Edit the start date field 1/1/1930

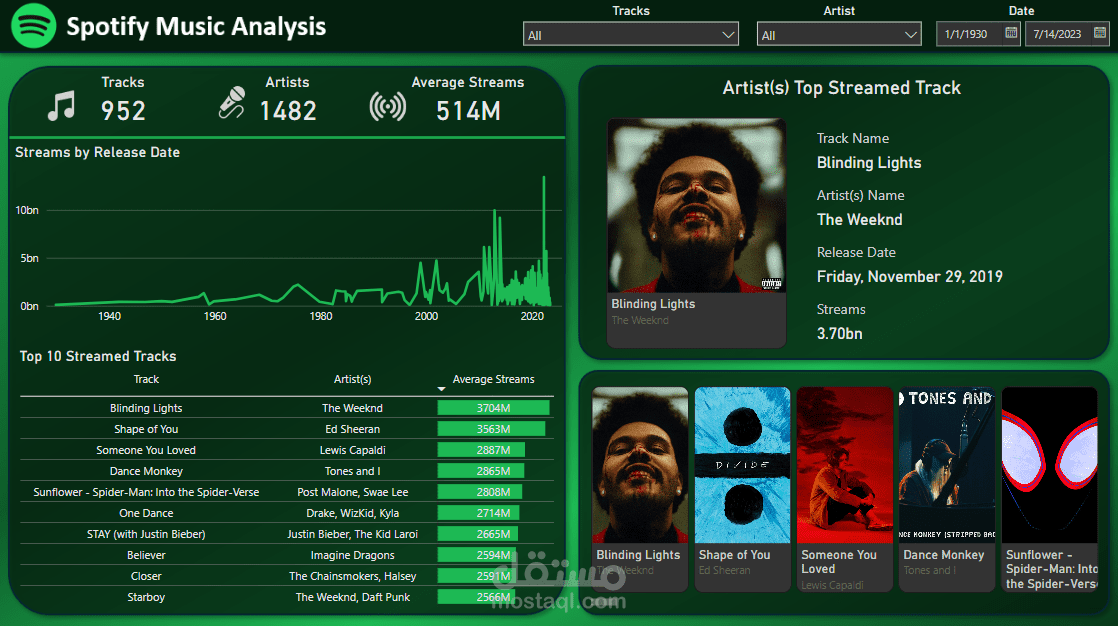point(966,34)
